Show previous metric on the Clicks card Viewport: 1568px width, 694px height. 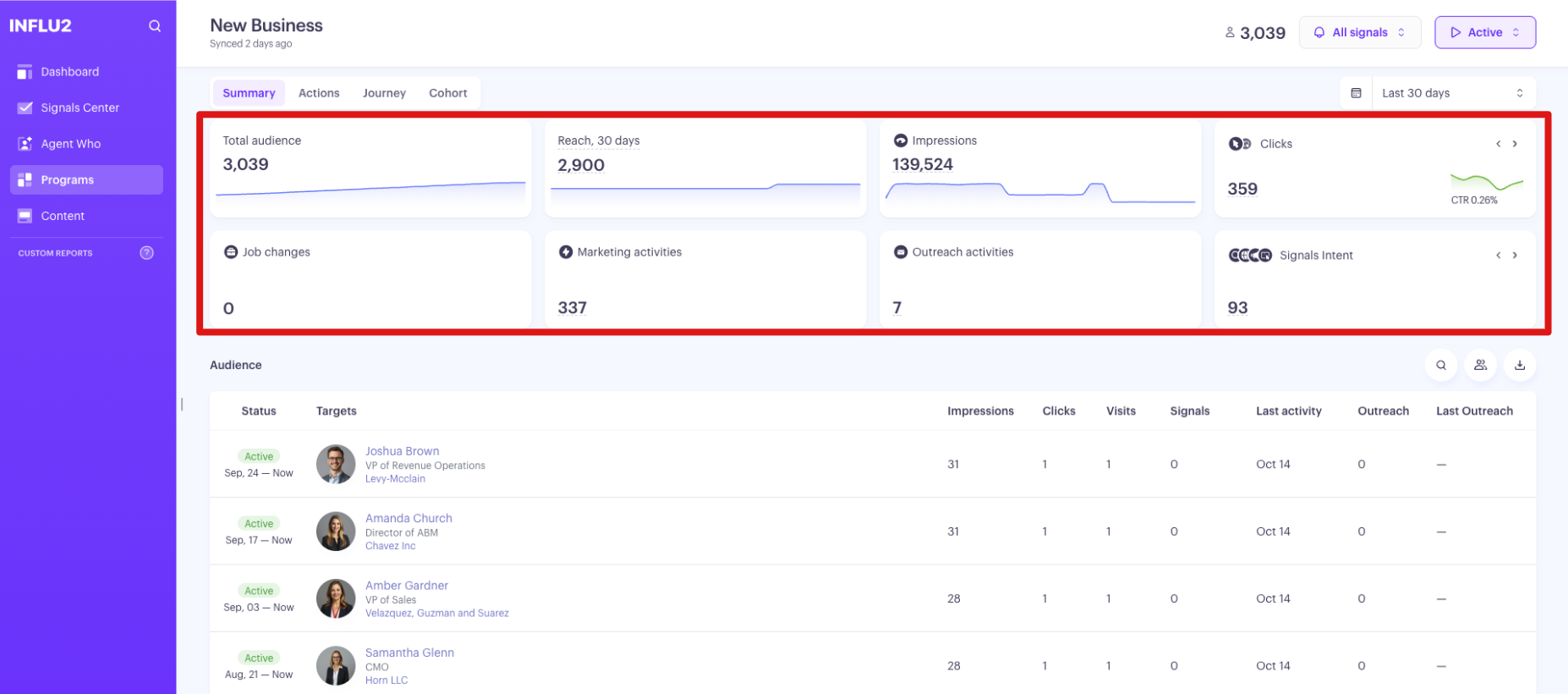coord(1498,144)
